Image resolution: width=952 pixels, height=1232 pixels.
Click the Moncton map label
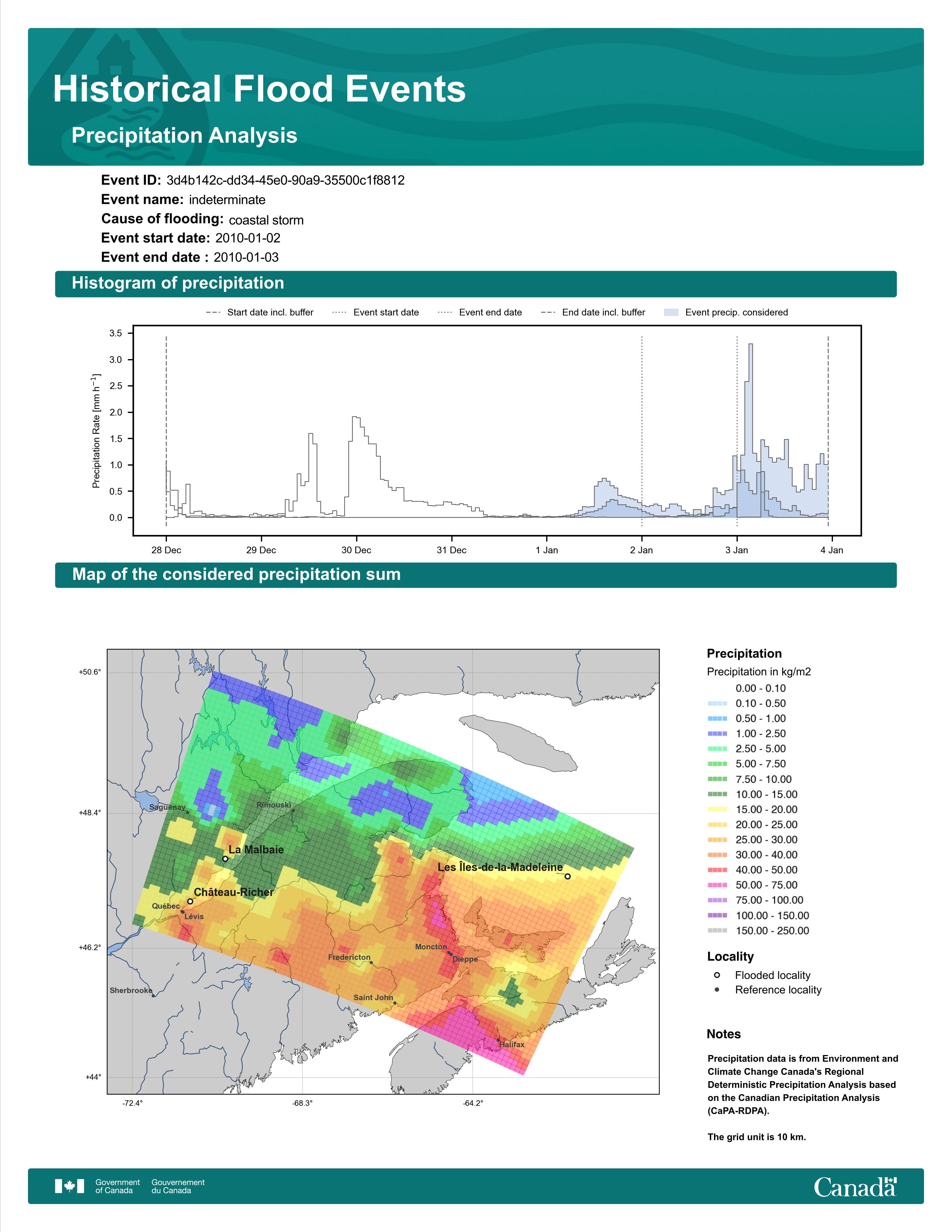coord(431,946)
